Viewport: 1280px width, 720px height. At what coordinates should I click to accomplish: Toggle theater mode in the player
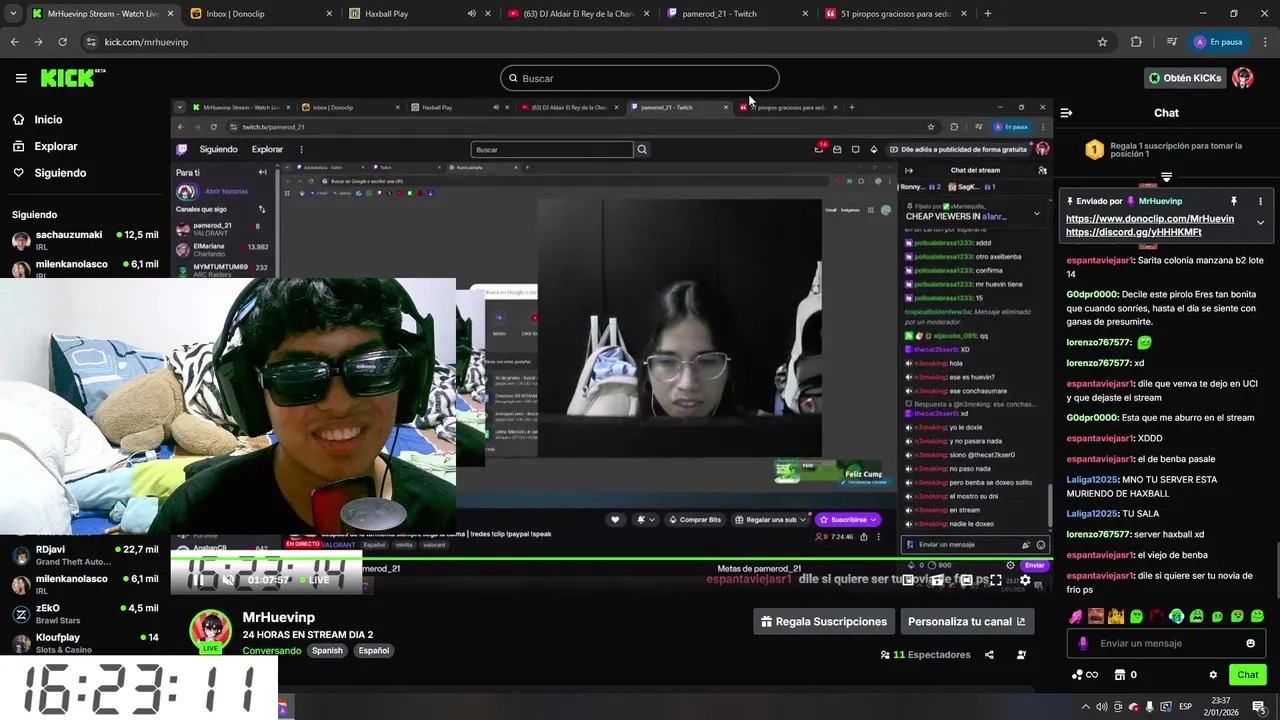pos(967,580)
